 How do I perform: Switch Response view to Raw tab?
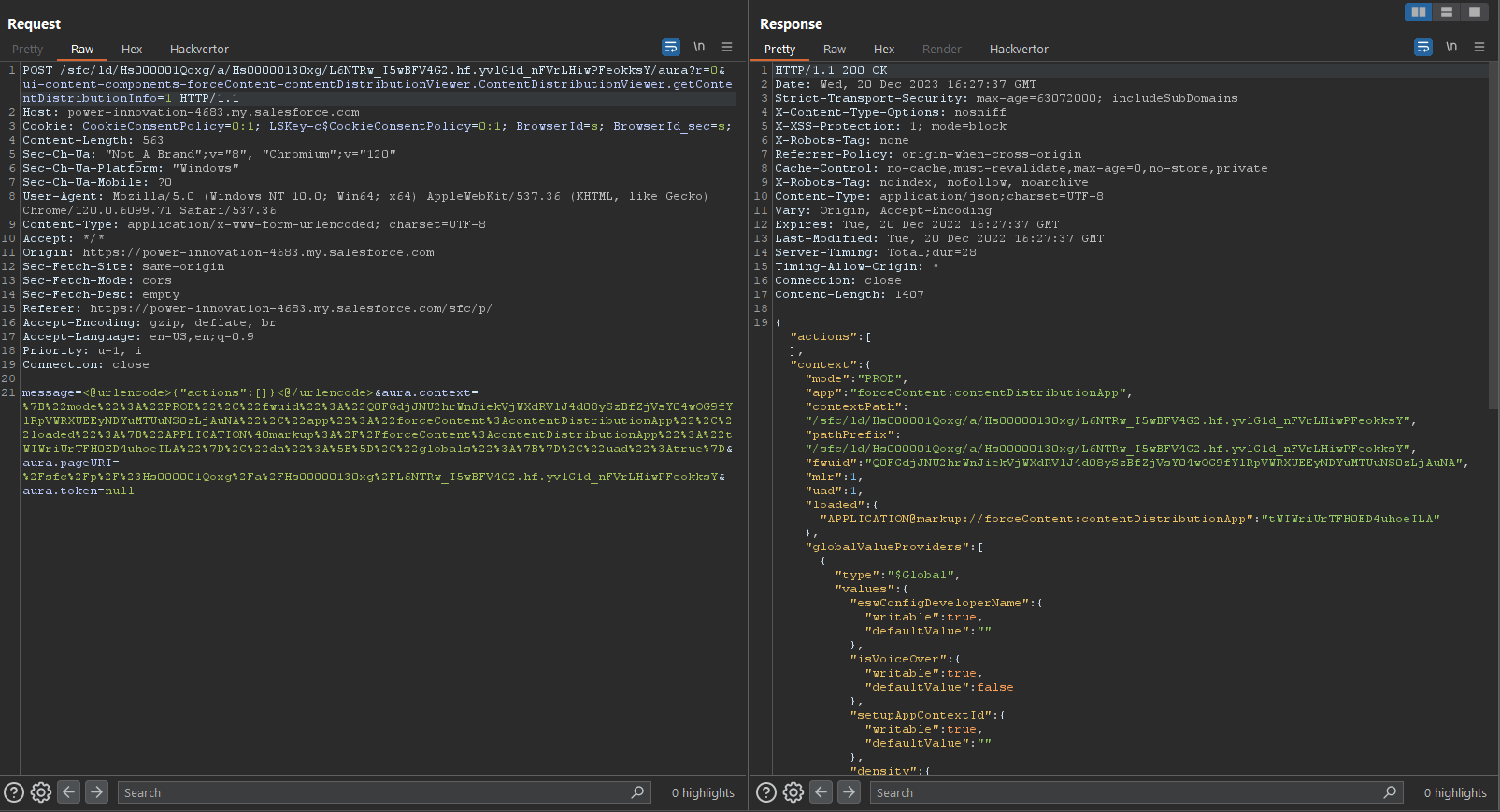[x=835, y=50]
